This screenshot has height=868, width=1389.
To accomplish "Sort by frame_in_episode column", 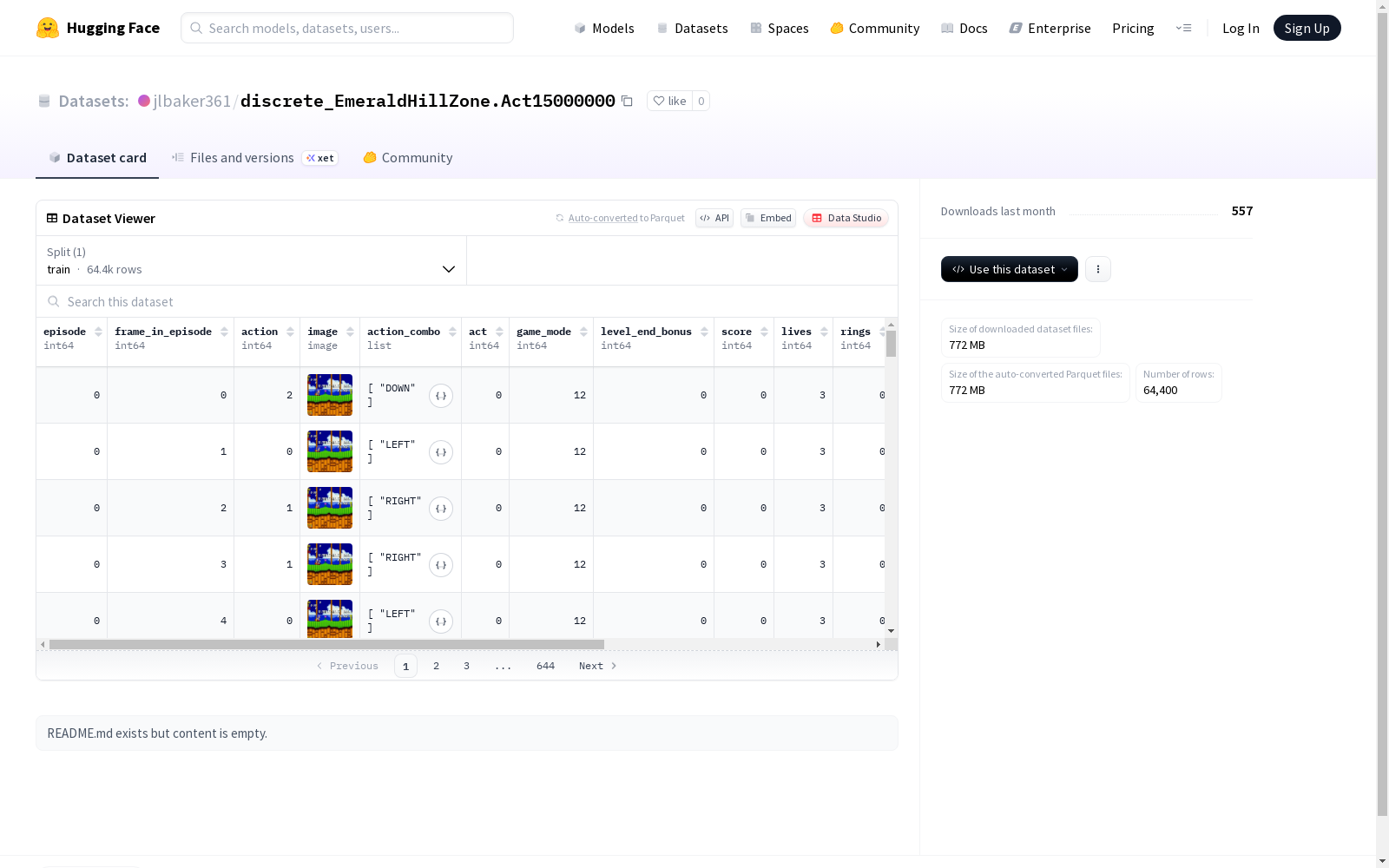I will [x=224, y=332].
